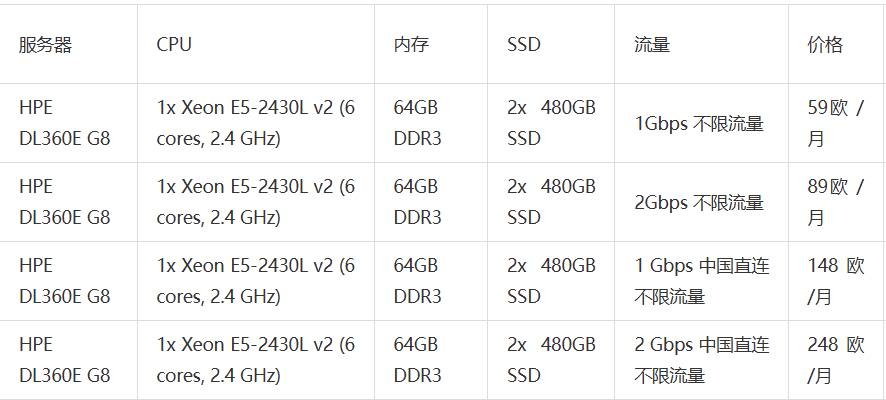Select Xeon E5-2430L cell in 248 欧 row
Image resolution: width=886 pixels, height=400 pixels.
point(256,360)
